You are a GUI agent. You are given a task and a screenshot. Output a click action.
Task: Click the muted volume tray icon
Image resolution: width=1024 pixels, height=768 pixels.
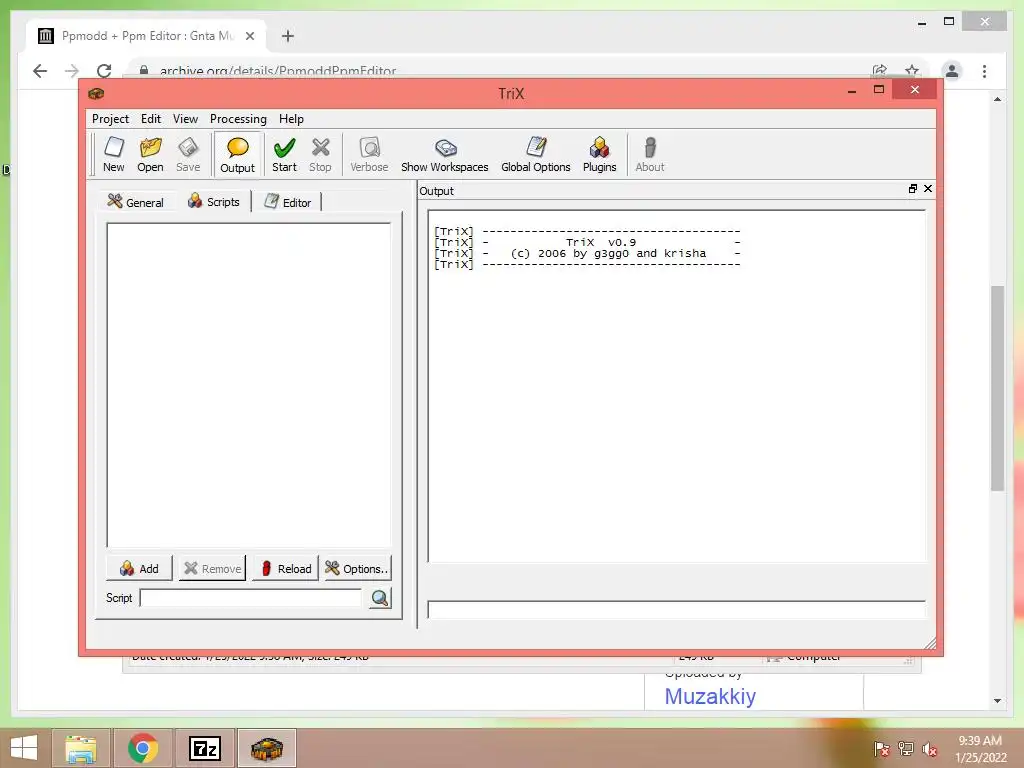[930, 748]
